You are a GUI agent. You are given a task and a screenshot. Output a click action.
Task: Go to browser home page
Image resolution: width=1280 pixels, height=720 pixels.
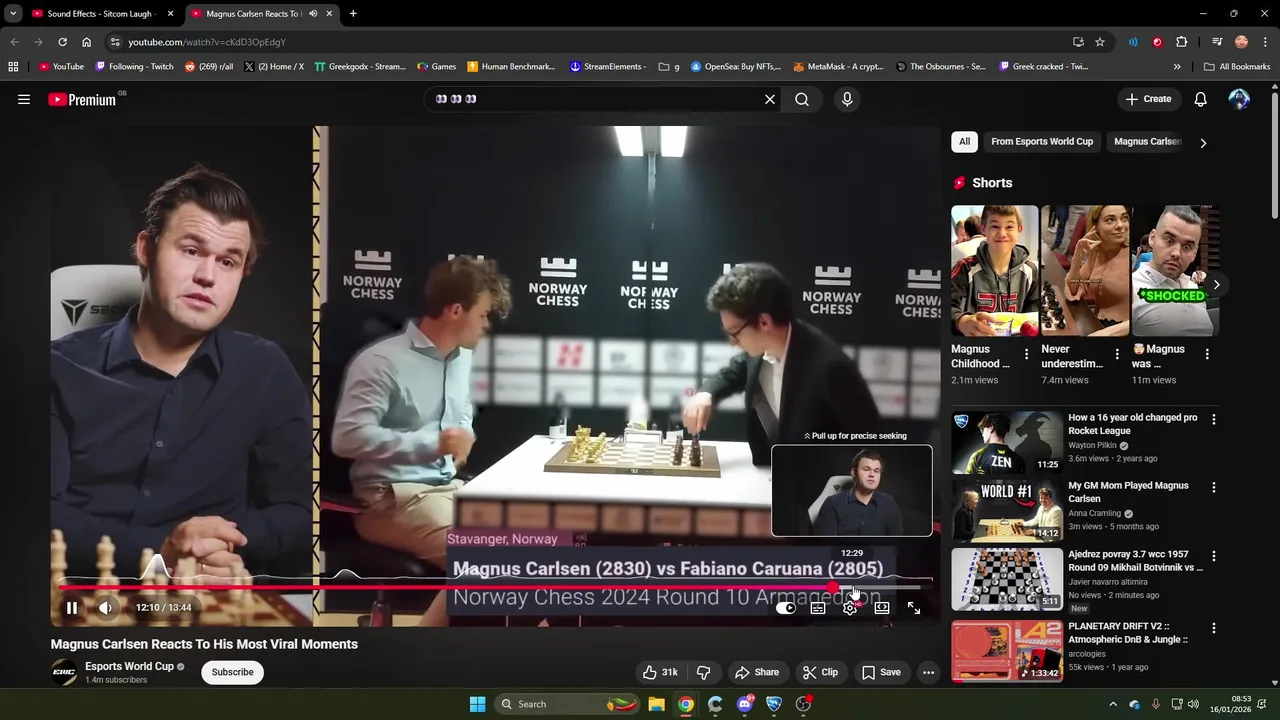(86, 42)
